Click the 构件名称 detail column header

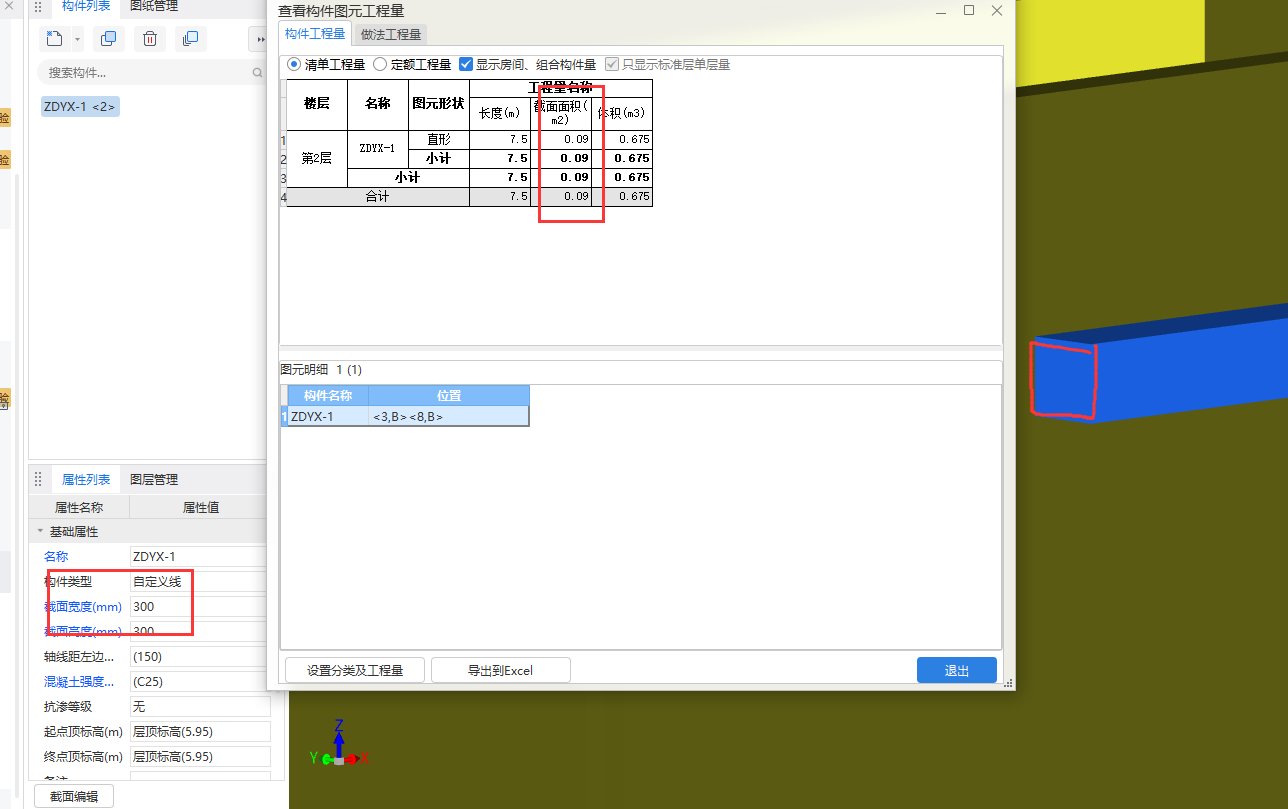[328, 395]
